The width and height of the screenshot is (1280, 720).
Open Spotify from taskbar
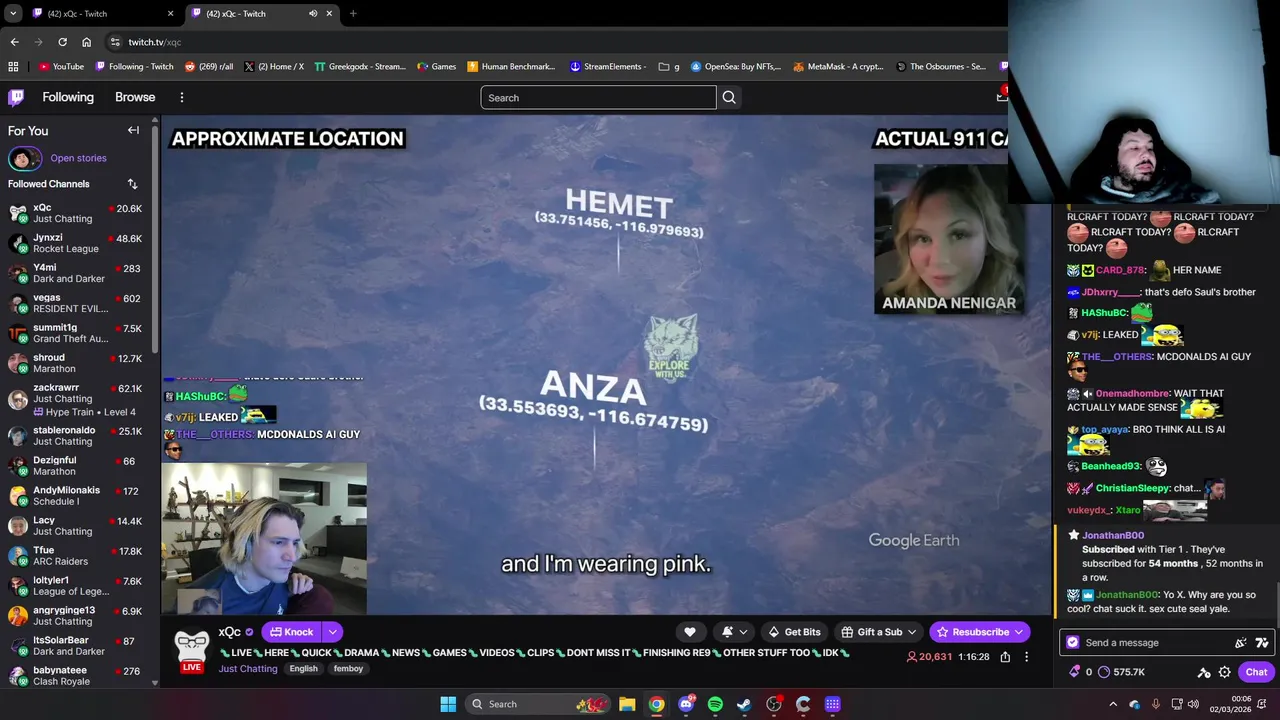[x=715, y=704]
